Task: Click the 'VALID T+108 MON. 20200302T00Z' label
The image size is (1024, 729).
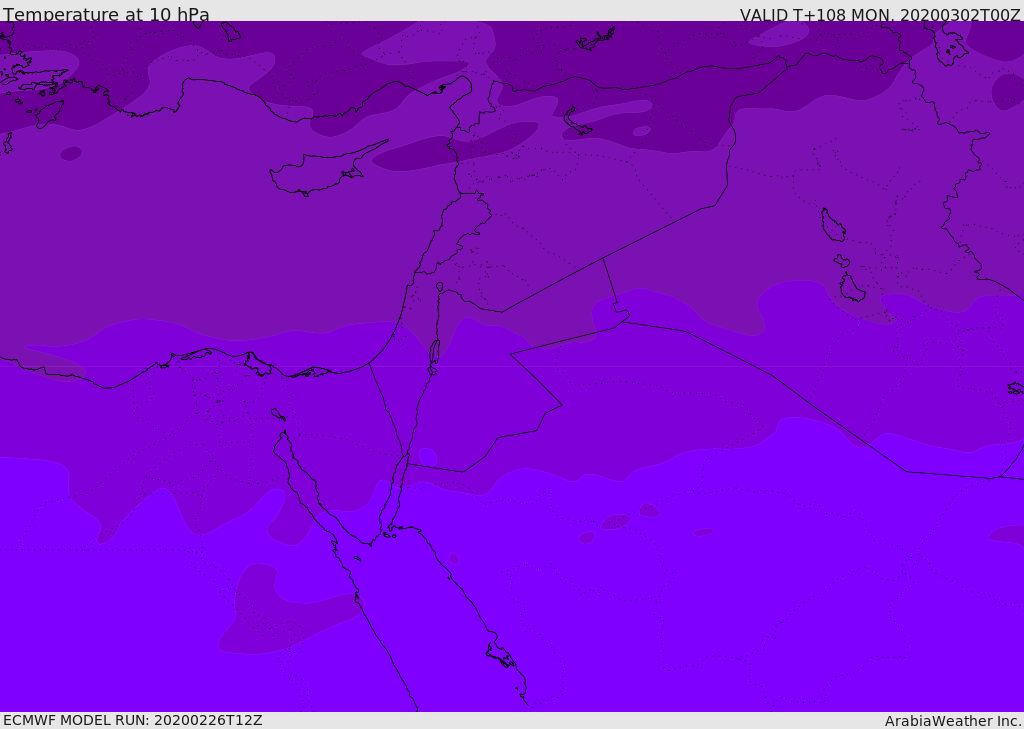Action: [880, 15]
